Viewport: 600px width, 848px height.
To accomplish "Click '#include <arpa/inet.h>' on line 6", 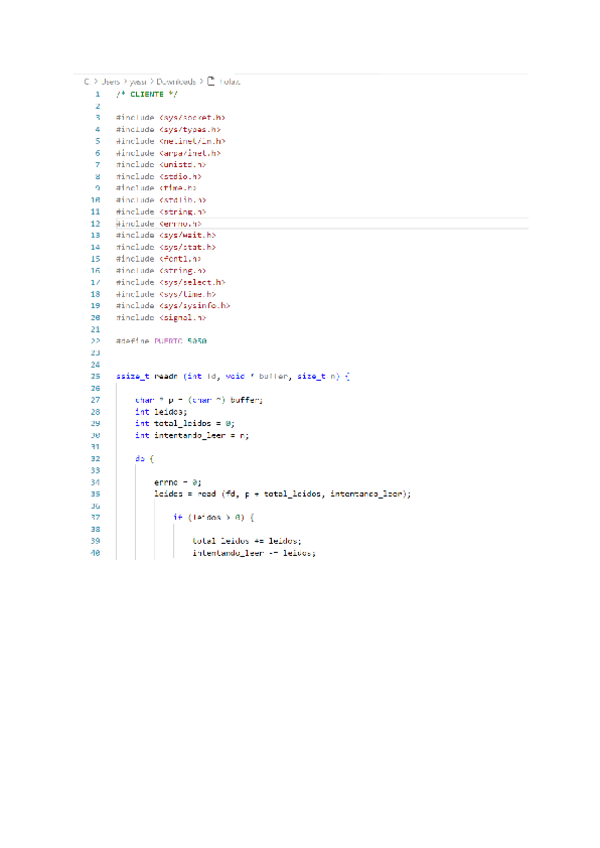I will (x=168, y=153).
